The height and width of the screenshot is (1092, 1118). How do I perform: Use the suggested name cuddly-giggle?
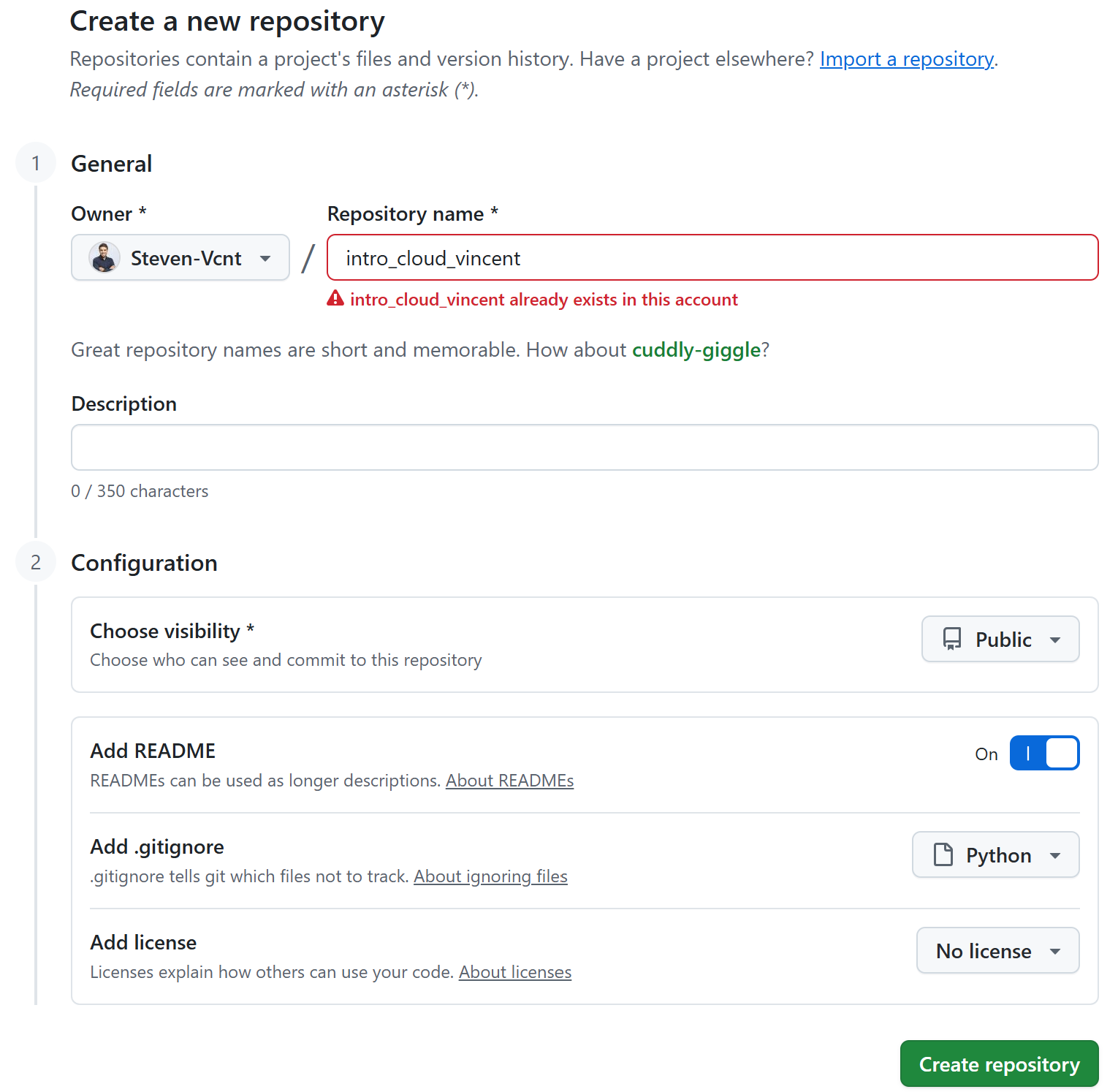pos(696,349)
